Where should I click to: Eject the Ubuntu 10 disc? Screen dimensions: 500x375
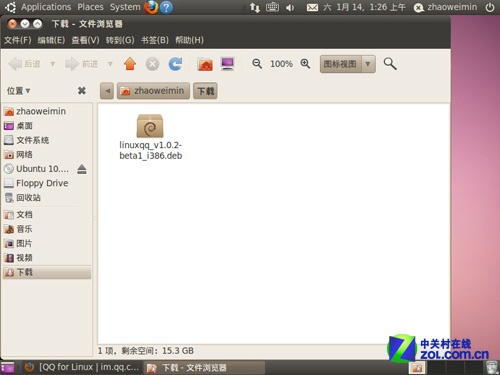82,169
